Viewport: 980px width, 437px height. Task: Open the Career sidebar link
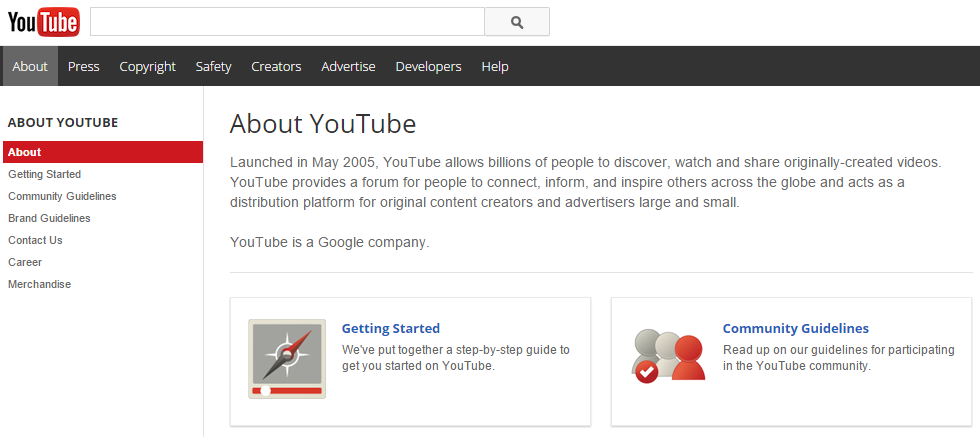[25, 262]
